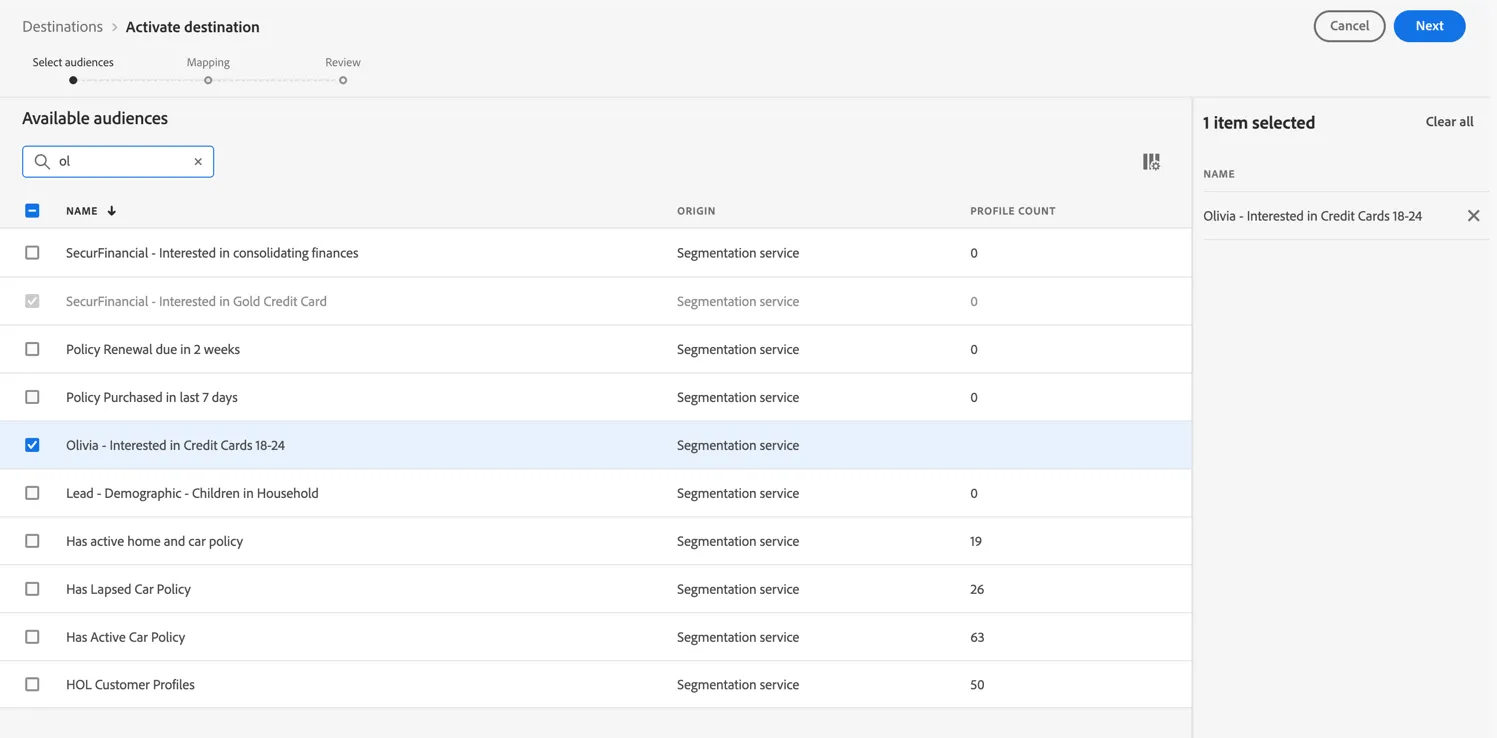The height and width of the screenshot is (738, 1497).
Task: Remove Olivia audience from selected items
Action: tap(1473, 216)
